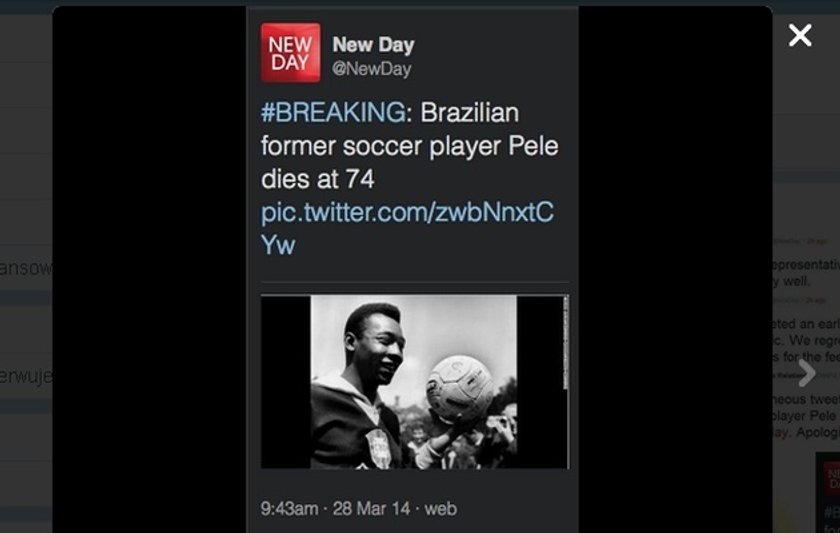
Task: Open the @NewDay handle
Action: (372, 69)
